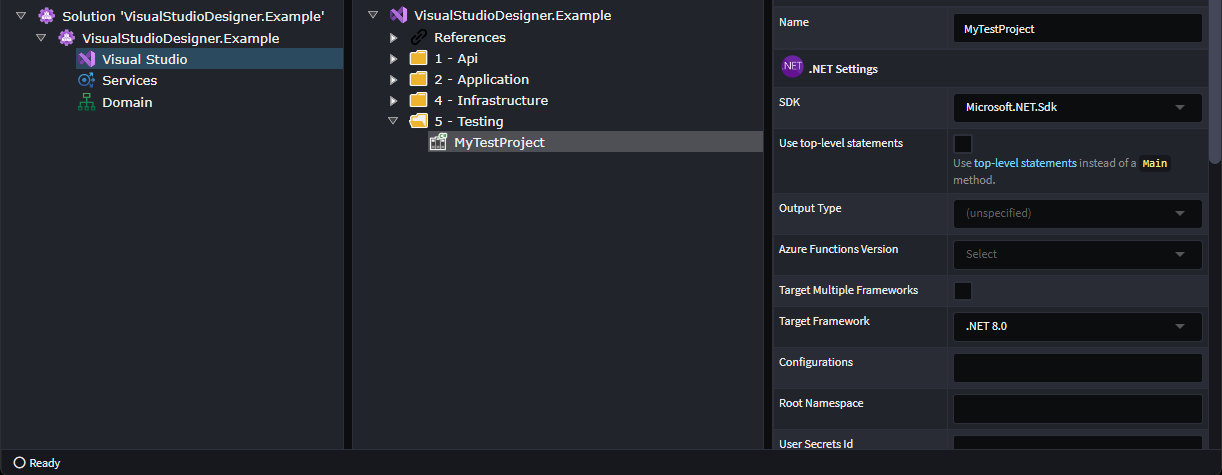Toggle Target Multiple Frameworks checkbox
The height and width of the screenshot is (475, 1222).
[963, 291]
